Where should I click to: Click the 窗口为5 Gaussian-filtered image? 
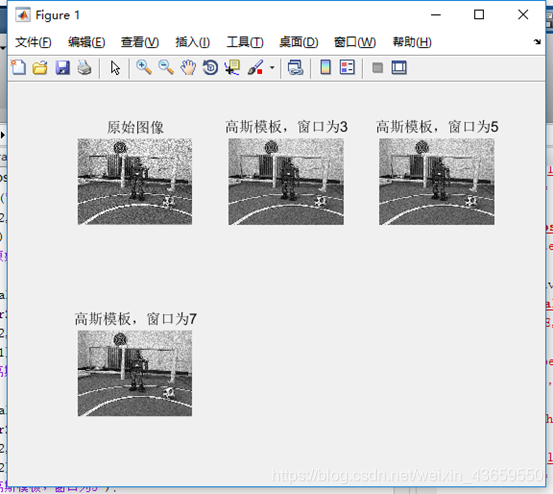point(437,181)
